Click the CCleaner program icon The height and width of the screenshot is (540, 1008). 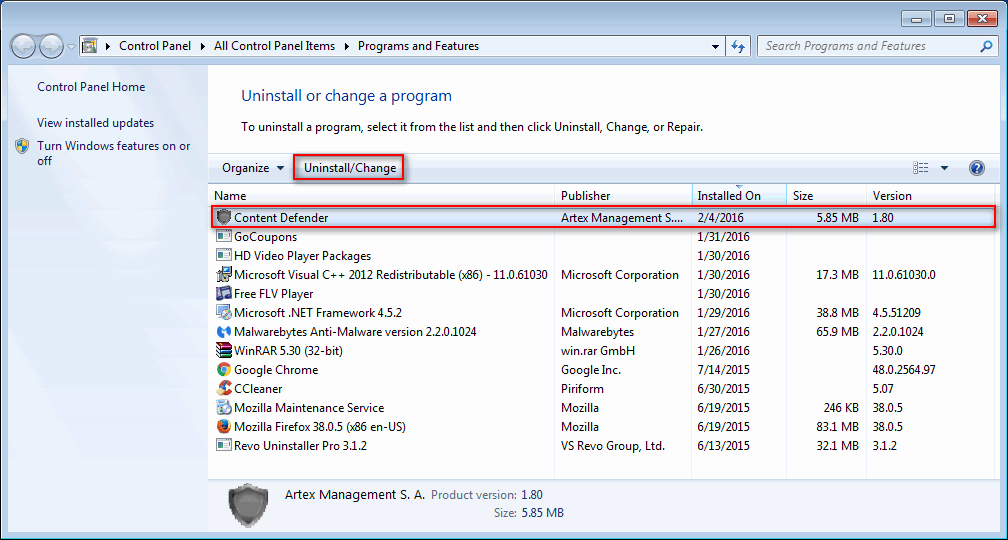point(224,388)
